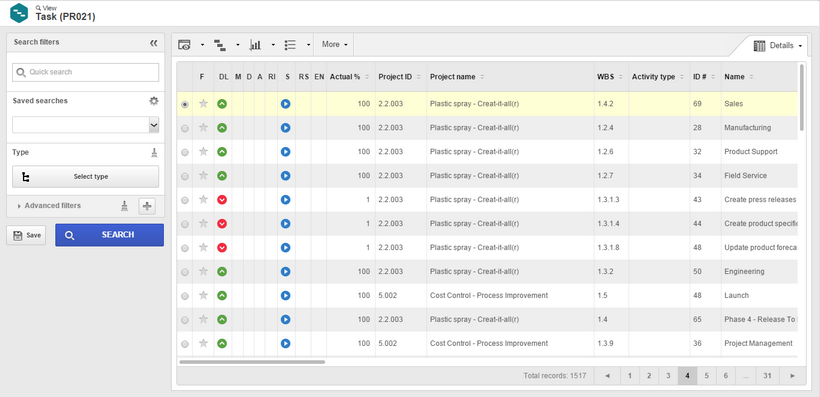Sort by the Actual % column

350,77
